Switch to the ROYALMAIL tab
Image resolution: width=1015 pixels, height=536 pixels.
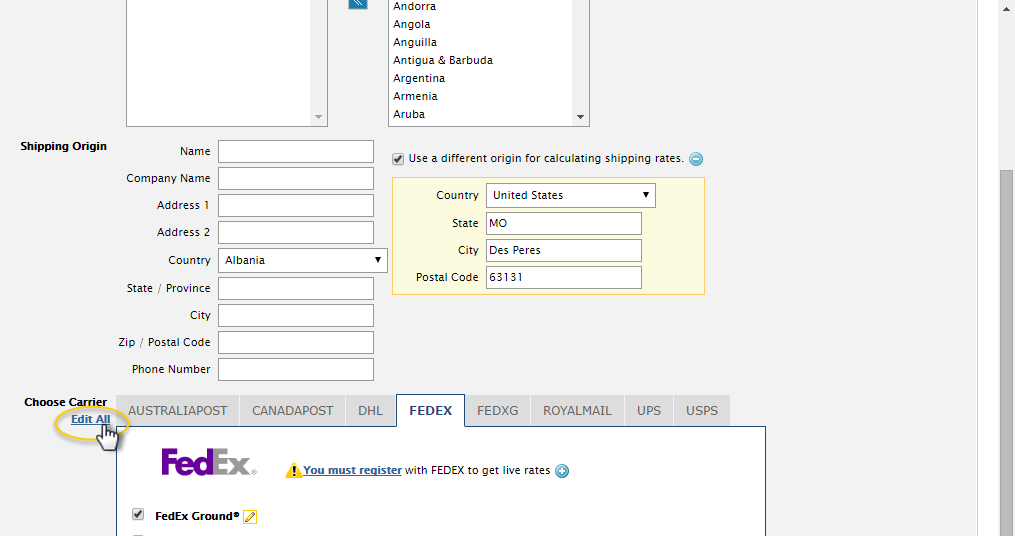tap(577, 411)
